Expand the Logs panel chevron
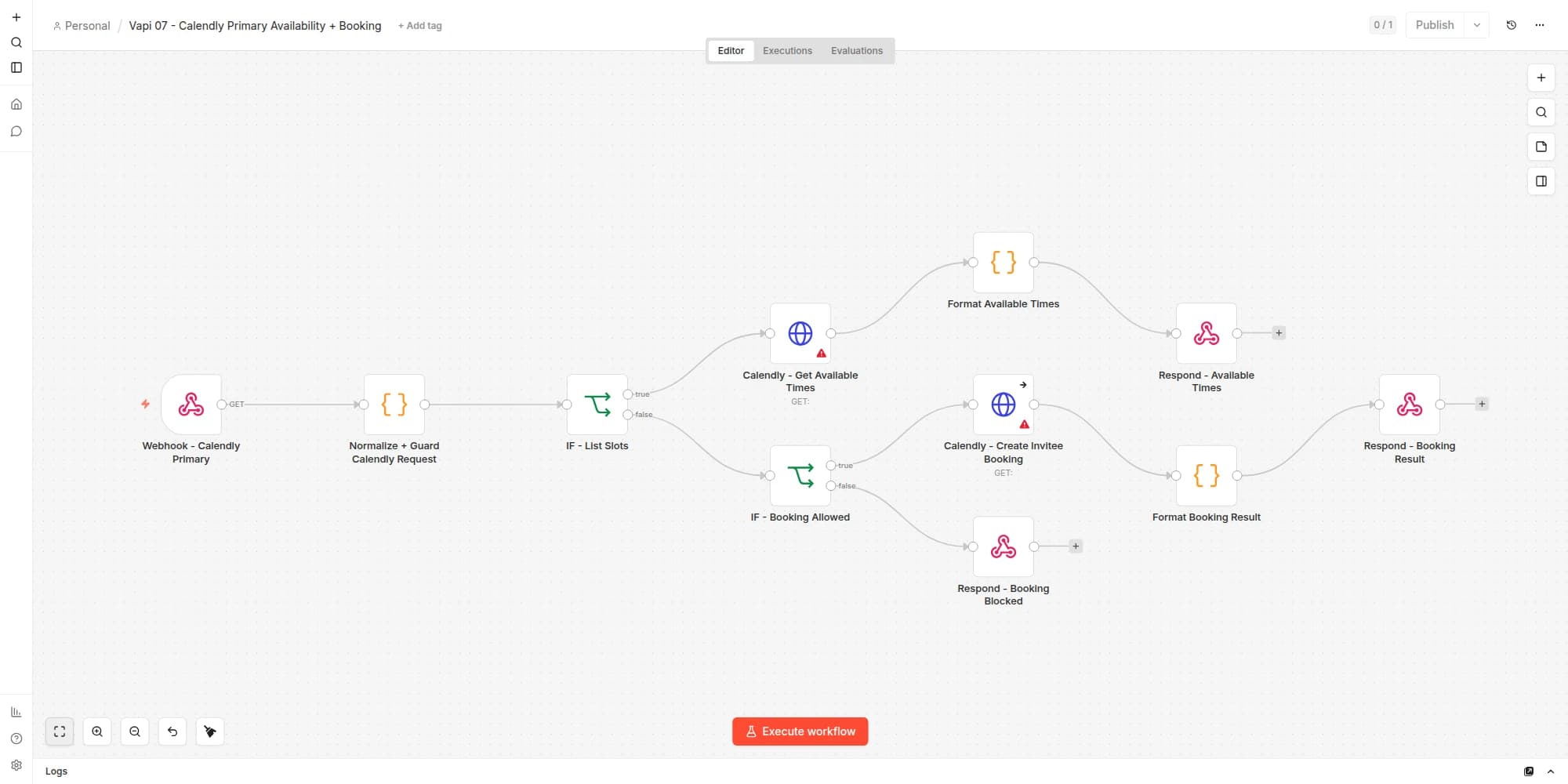This screenshot has width=1568, height=784. coord(1551,771)
